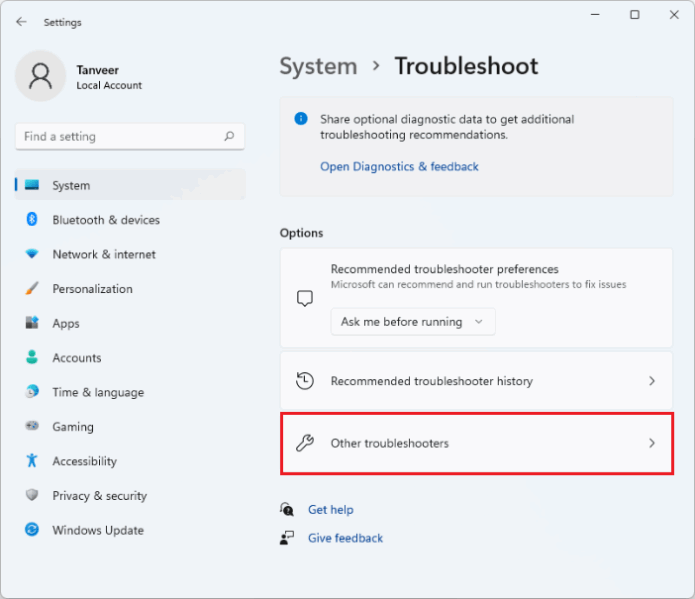The width and height of the screenshot is (695, 599).
Task: Click the back arrow in Settings header
Action: 21,22
